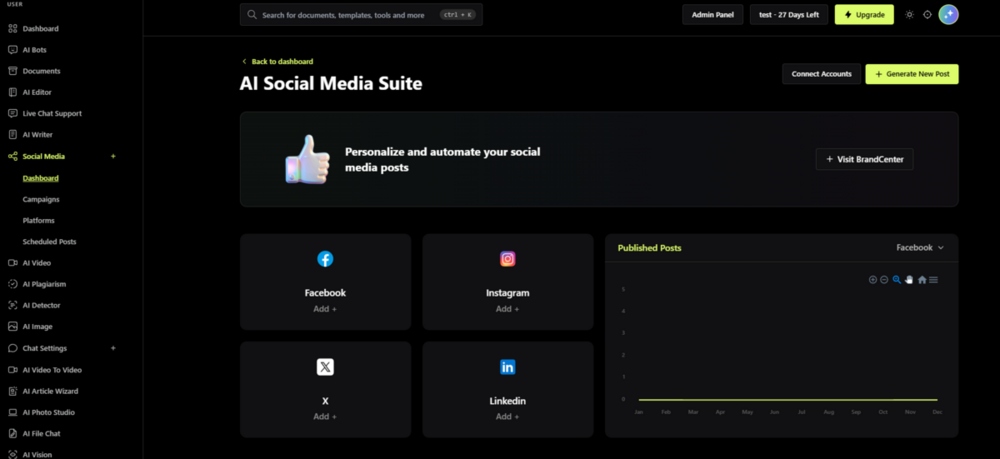Screen dimensions: 1000x459
Task: Click the Facebook logo icon
Action: 325,259
